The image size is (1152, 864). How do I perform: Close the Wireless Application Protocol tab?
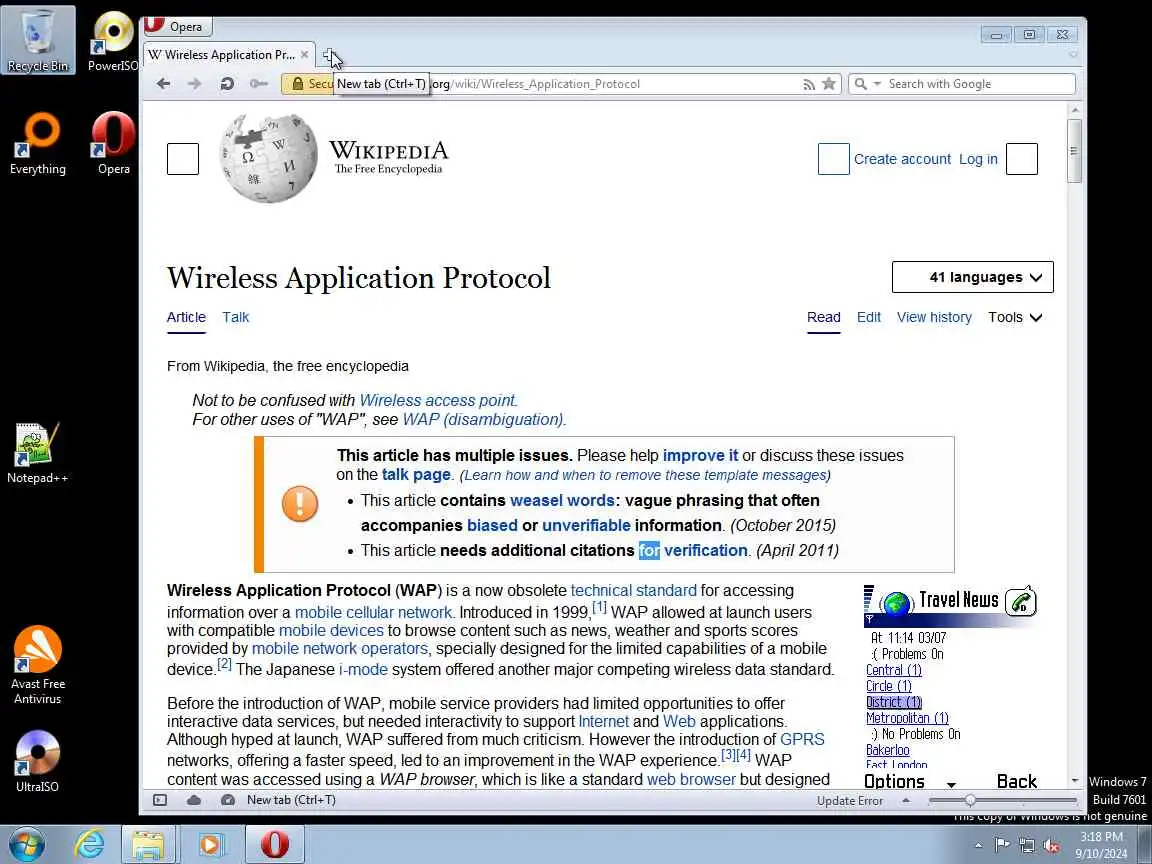pos(304,54)
